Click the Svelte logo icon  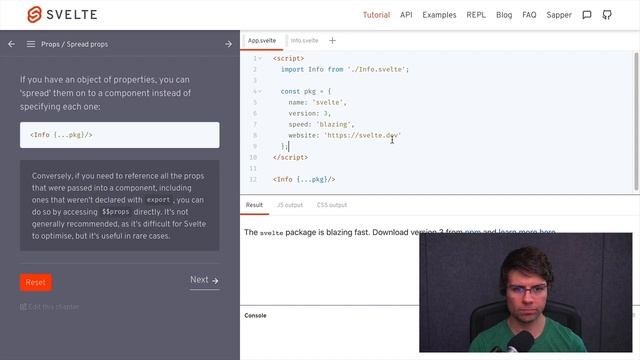(34, 15)
